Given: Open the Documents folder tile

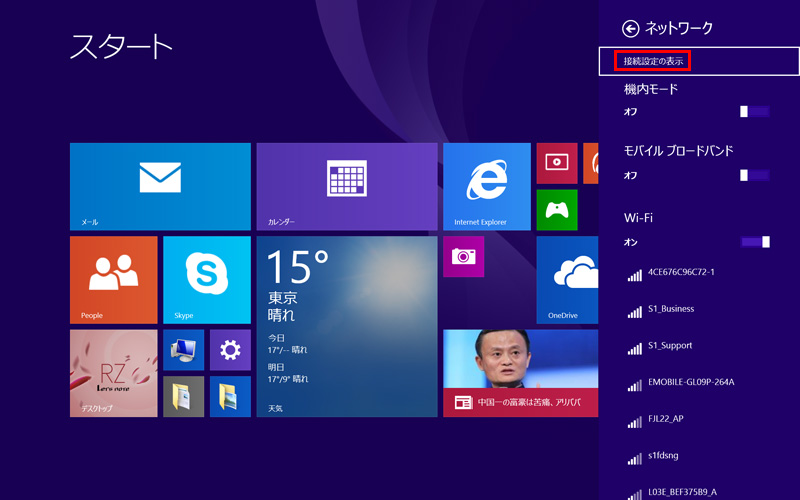Looking at the screenshot, I should point(184,396).
